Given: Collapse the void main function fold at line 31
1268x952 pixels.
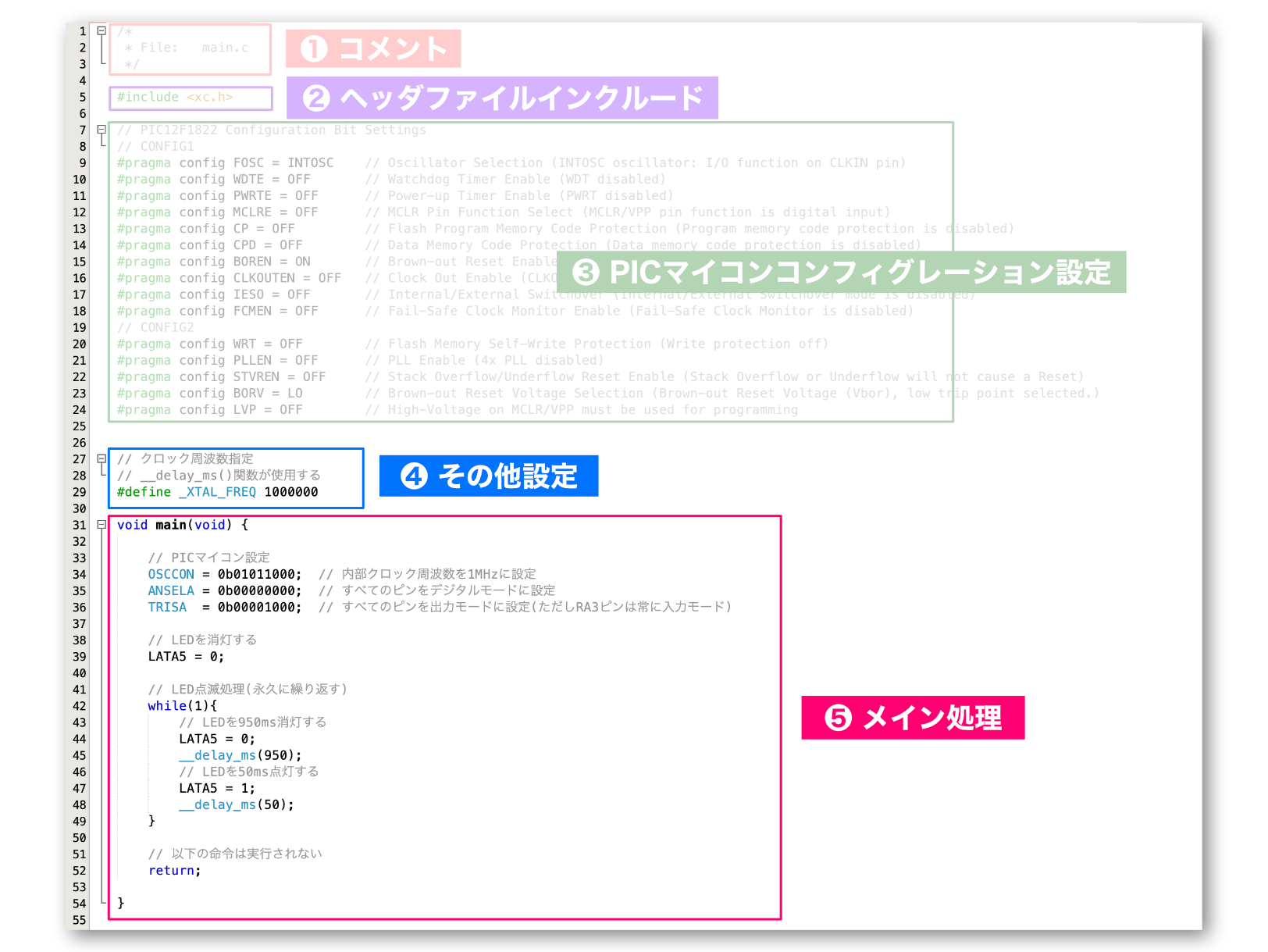Looking at the screenshot, I should click(102, 525).
